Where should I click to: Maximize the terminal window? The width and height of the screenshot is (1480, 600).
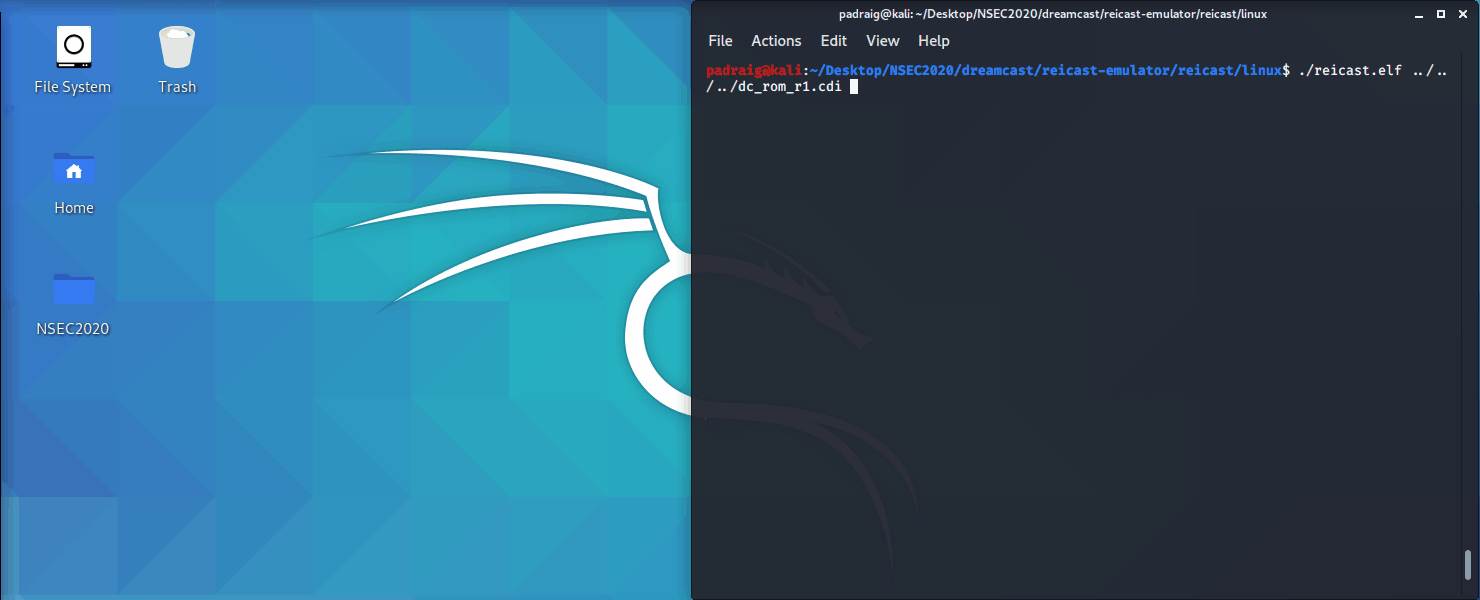pyautogui.click(x=1441, y=14)
